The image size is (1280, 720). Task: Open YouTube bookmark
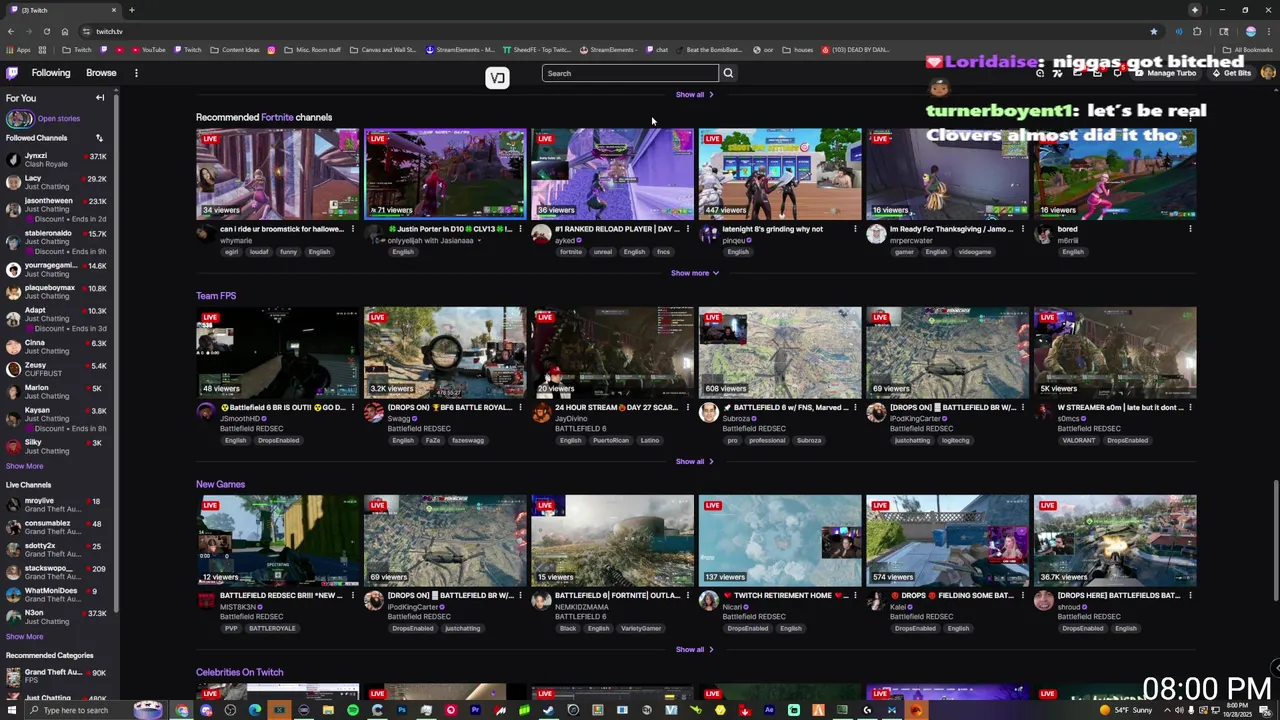click(x=147, y=50)
